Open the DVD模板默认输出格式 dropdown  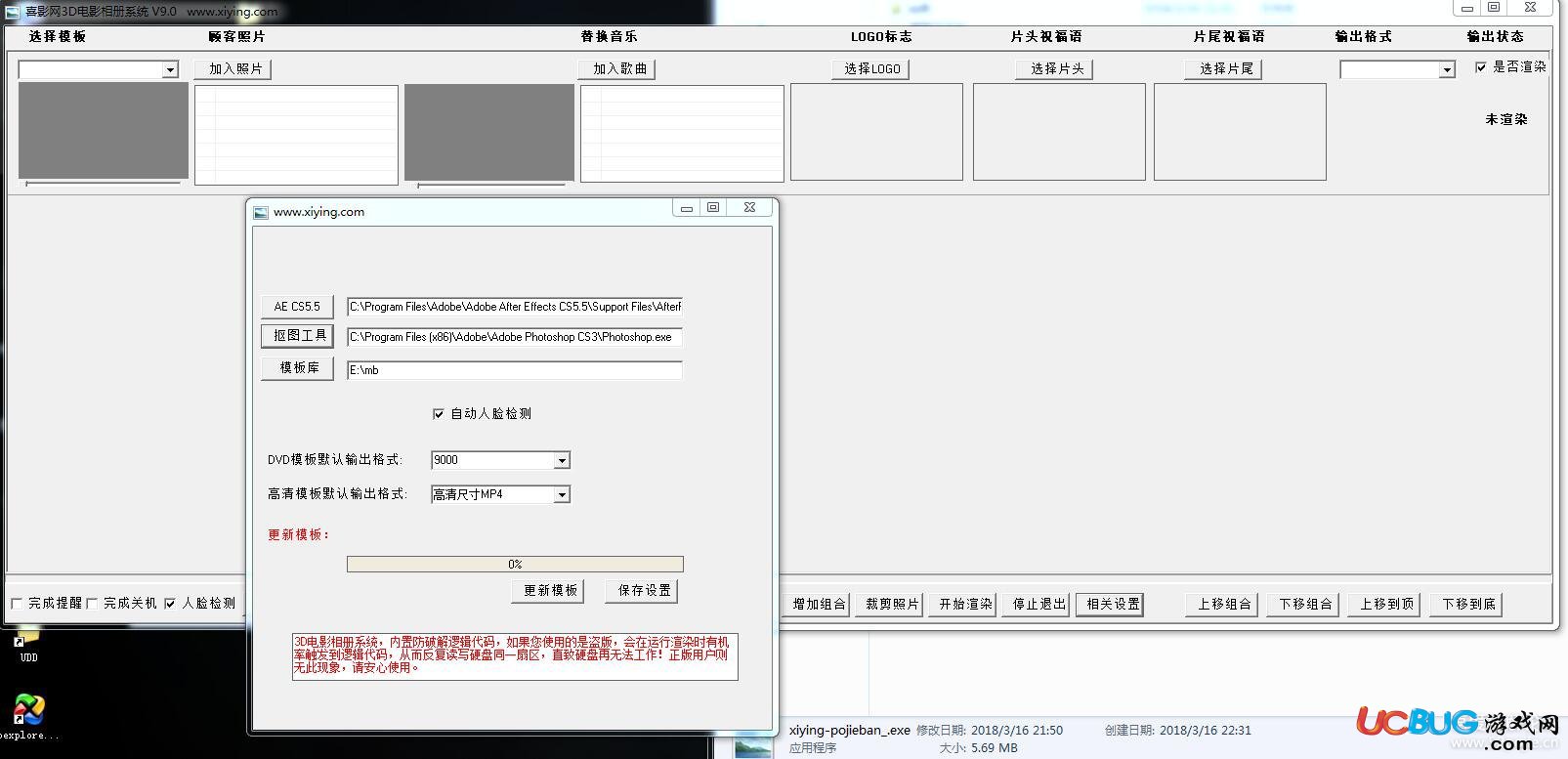click(562, 460)
